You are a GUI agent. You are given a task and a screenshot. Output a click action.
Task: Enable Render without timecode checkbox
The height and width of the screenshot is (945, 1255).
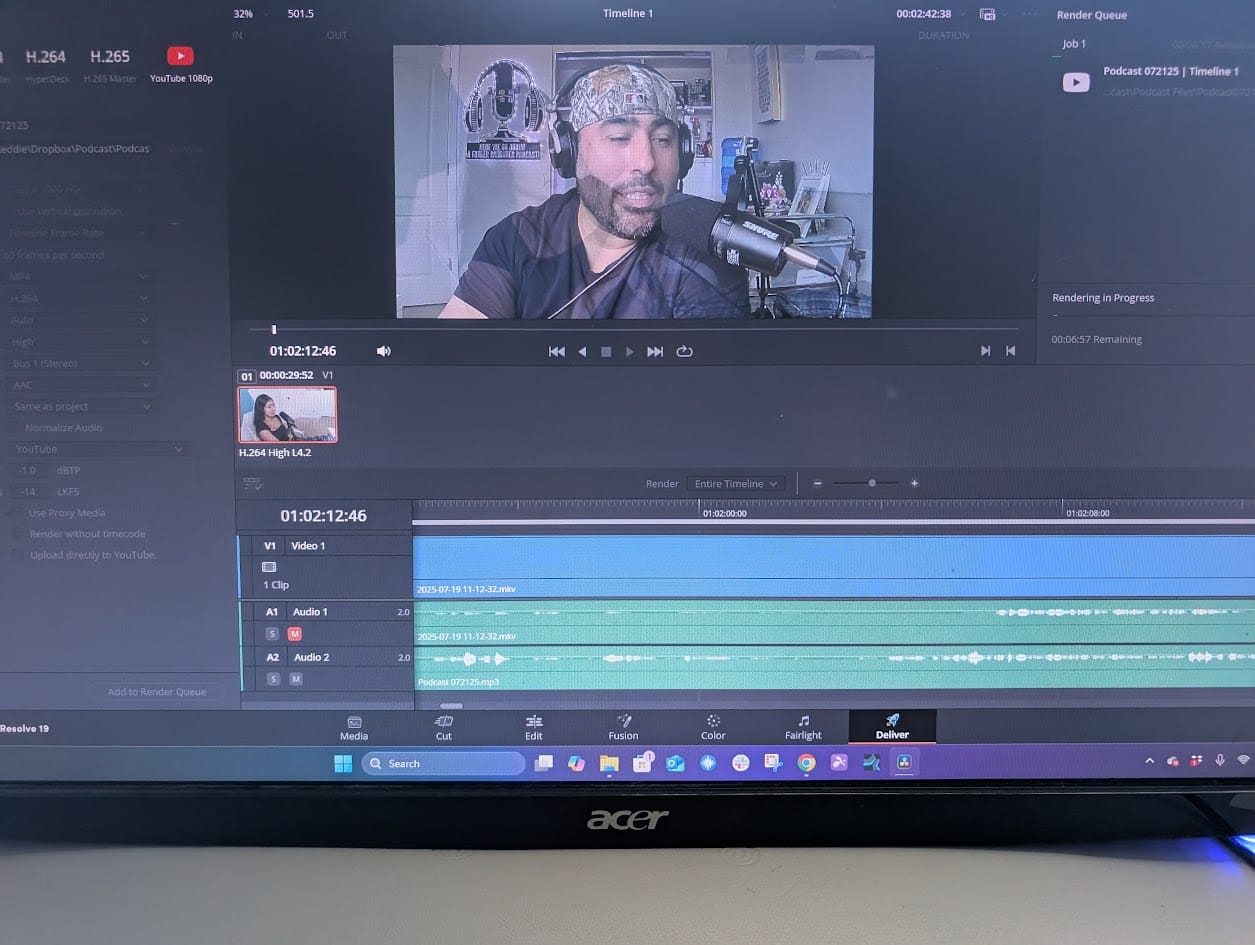click(19, 534)
